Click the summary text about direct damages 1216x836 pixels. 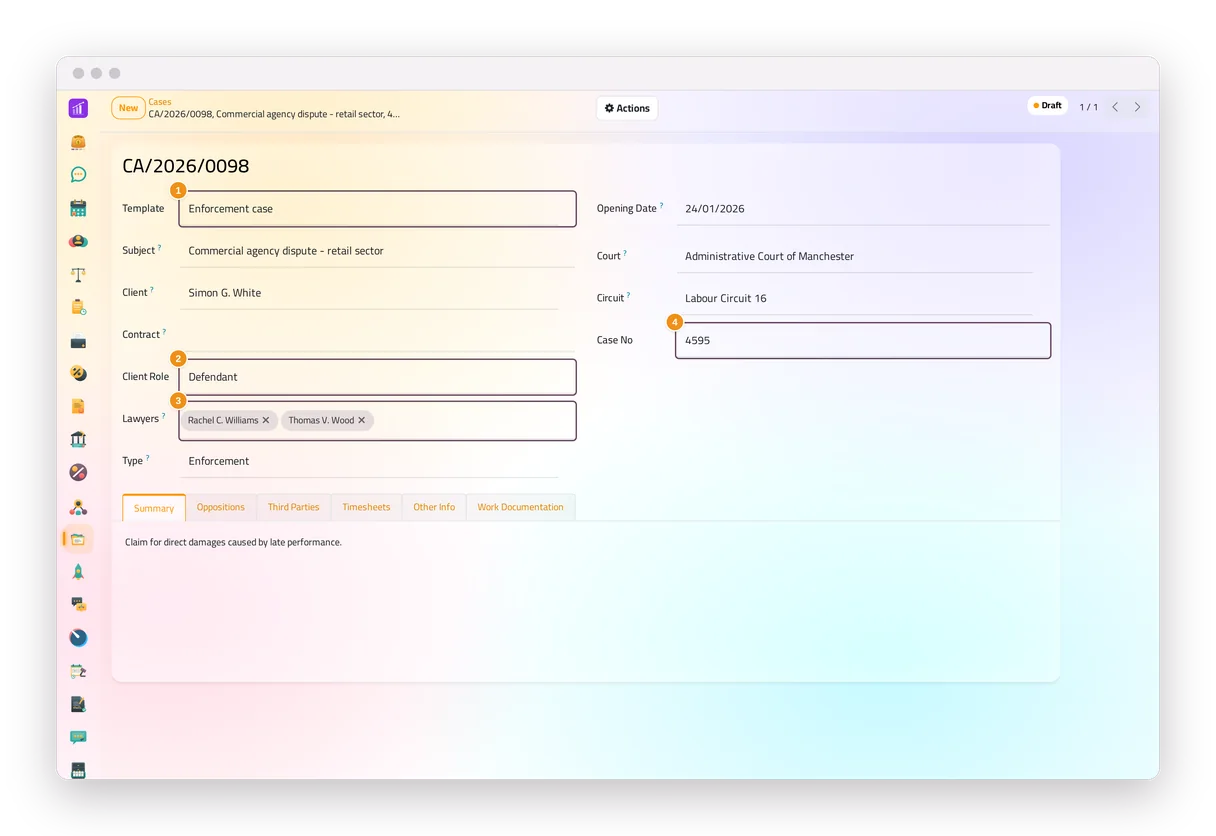[233, 542]
